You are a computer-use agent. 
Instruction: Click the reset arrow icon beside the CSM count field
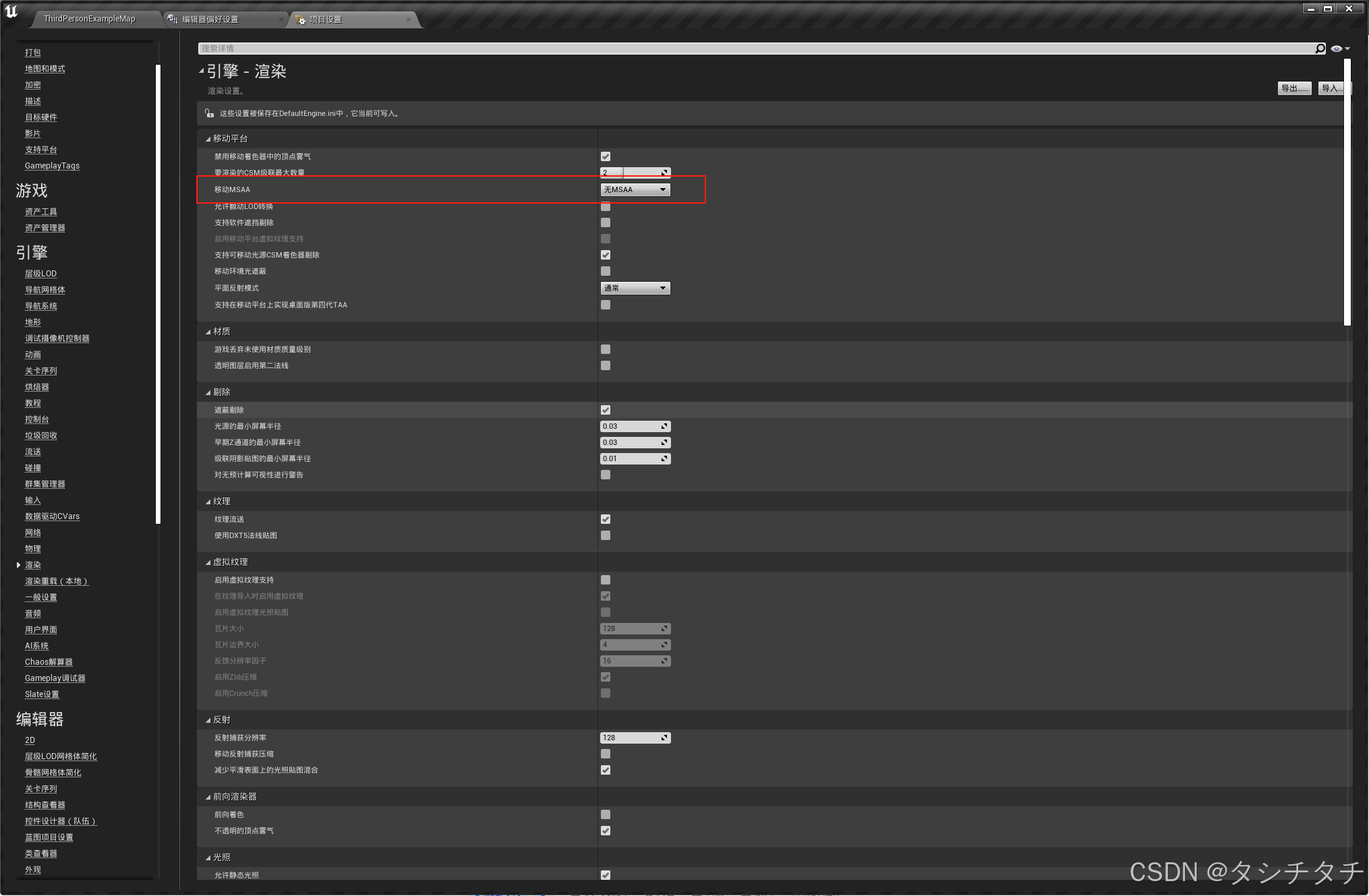click(666, 173)
